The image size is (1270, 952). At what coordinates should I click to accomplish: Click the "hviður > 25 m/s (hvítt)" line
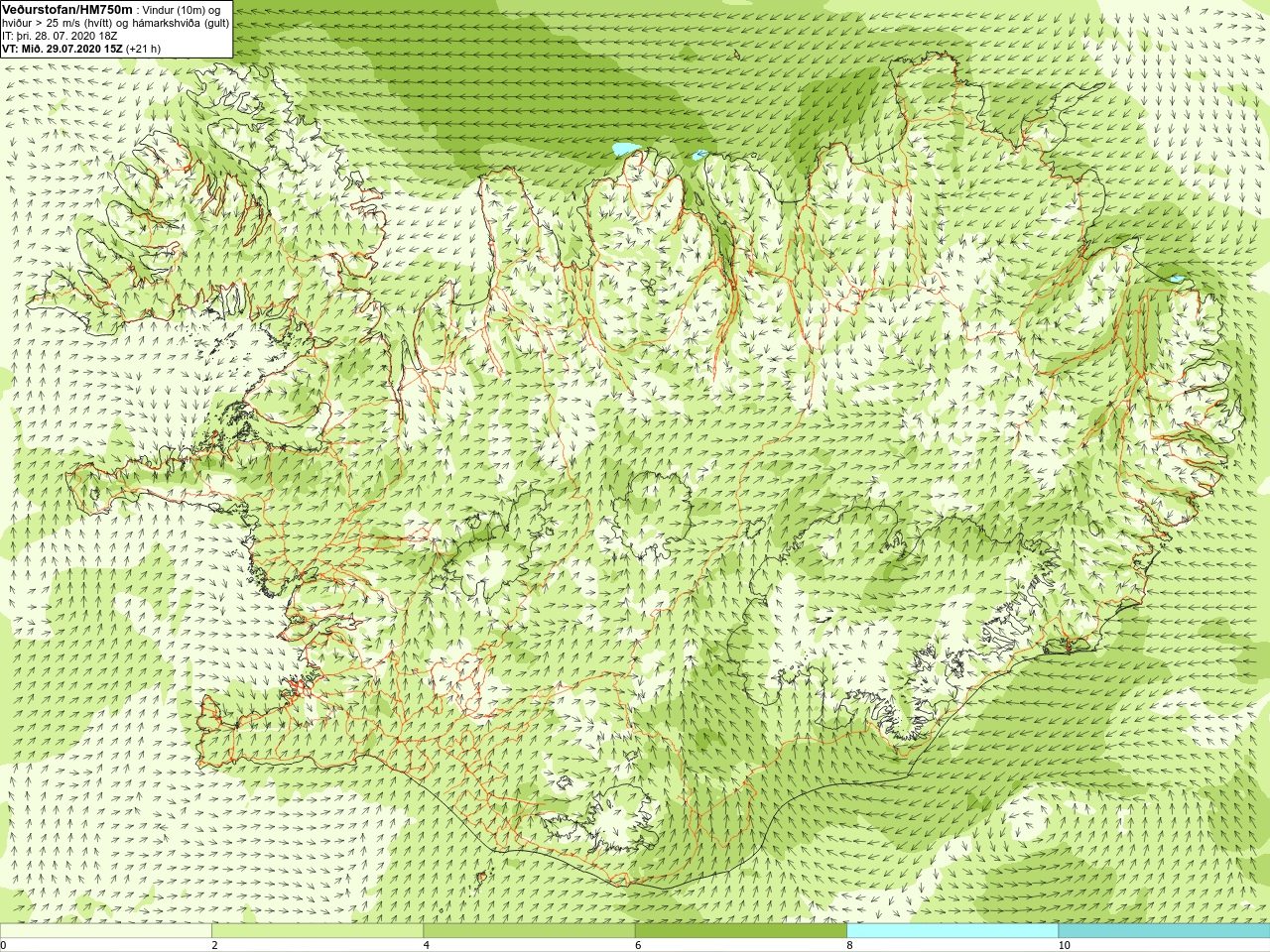(116, 23)
